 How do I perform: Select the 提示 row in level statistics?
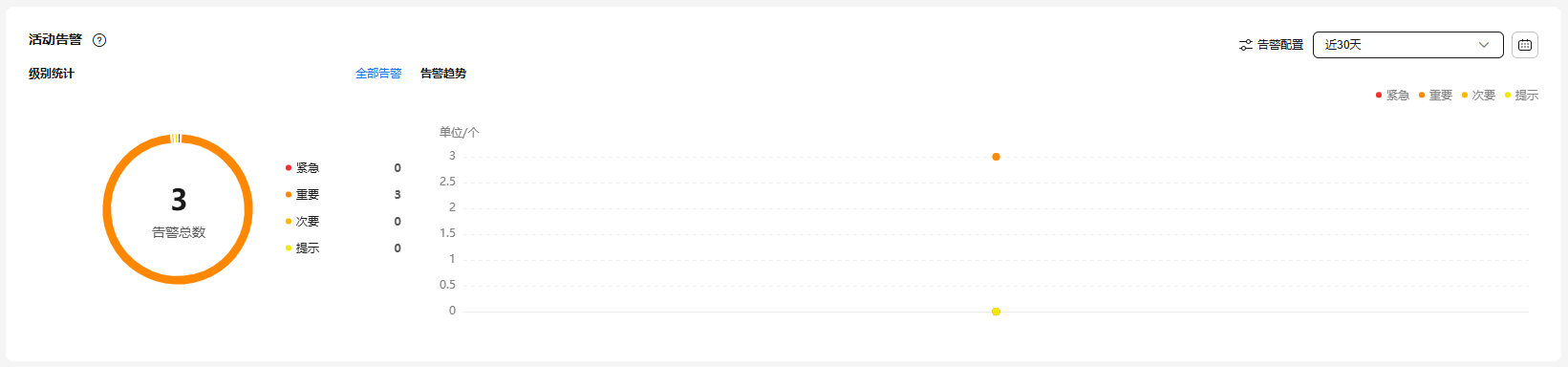[343, 248]
